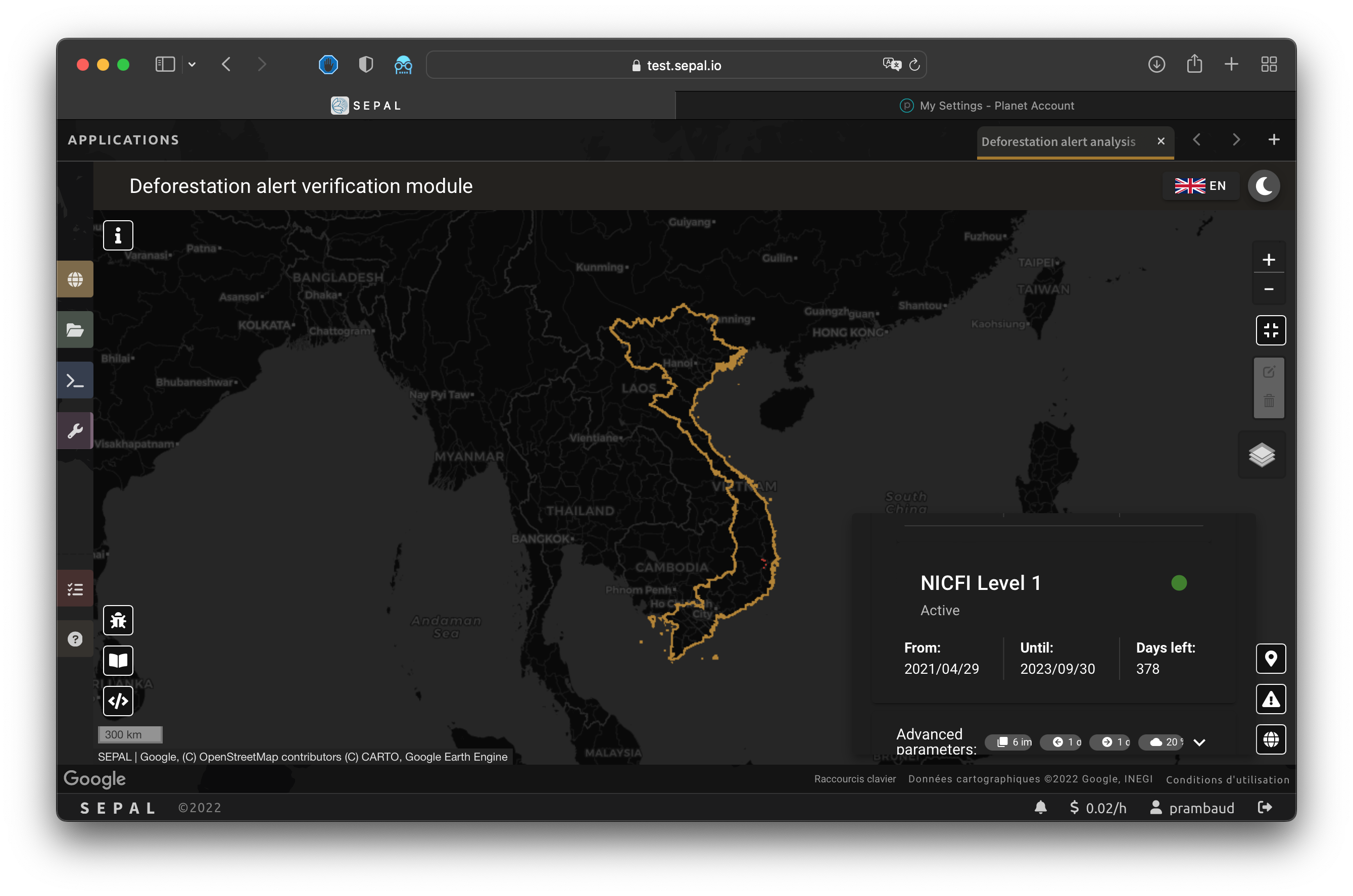The image size is (1353, 896).
Task: Open the alert warning triangle button
Action: 1270,699
